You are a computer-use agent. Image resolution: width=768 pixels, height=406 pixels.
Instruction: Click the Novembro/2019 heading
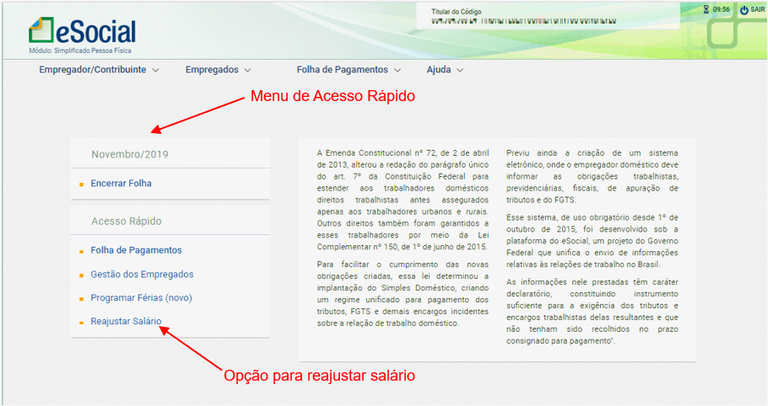point(130,154)
